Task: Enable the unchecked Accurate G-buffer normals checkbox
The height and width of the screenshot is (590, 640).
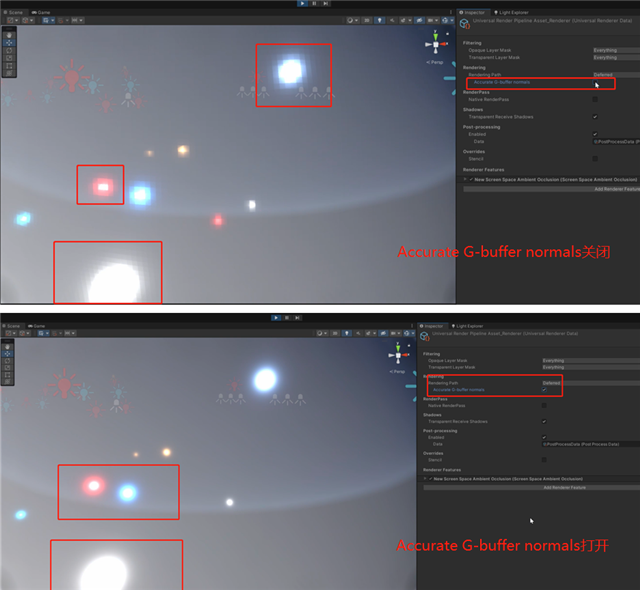Action: (595, 82)
